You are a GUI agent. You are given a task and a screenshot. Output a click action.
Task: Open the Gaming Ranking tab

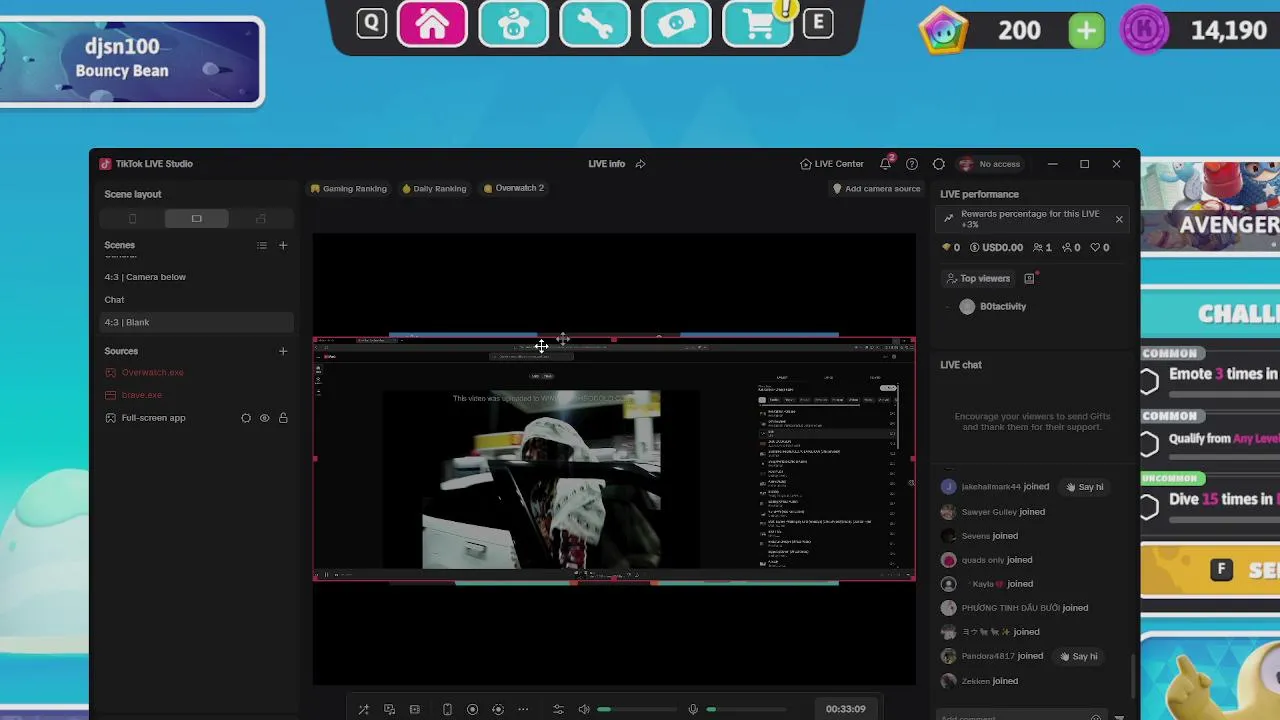click(348, 188)
